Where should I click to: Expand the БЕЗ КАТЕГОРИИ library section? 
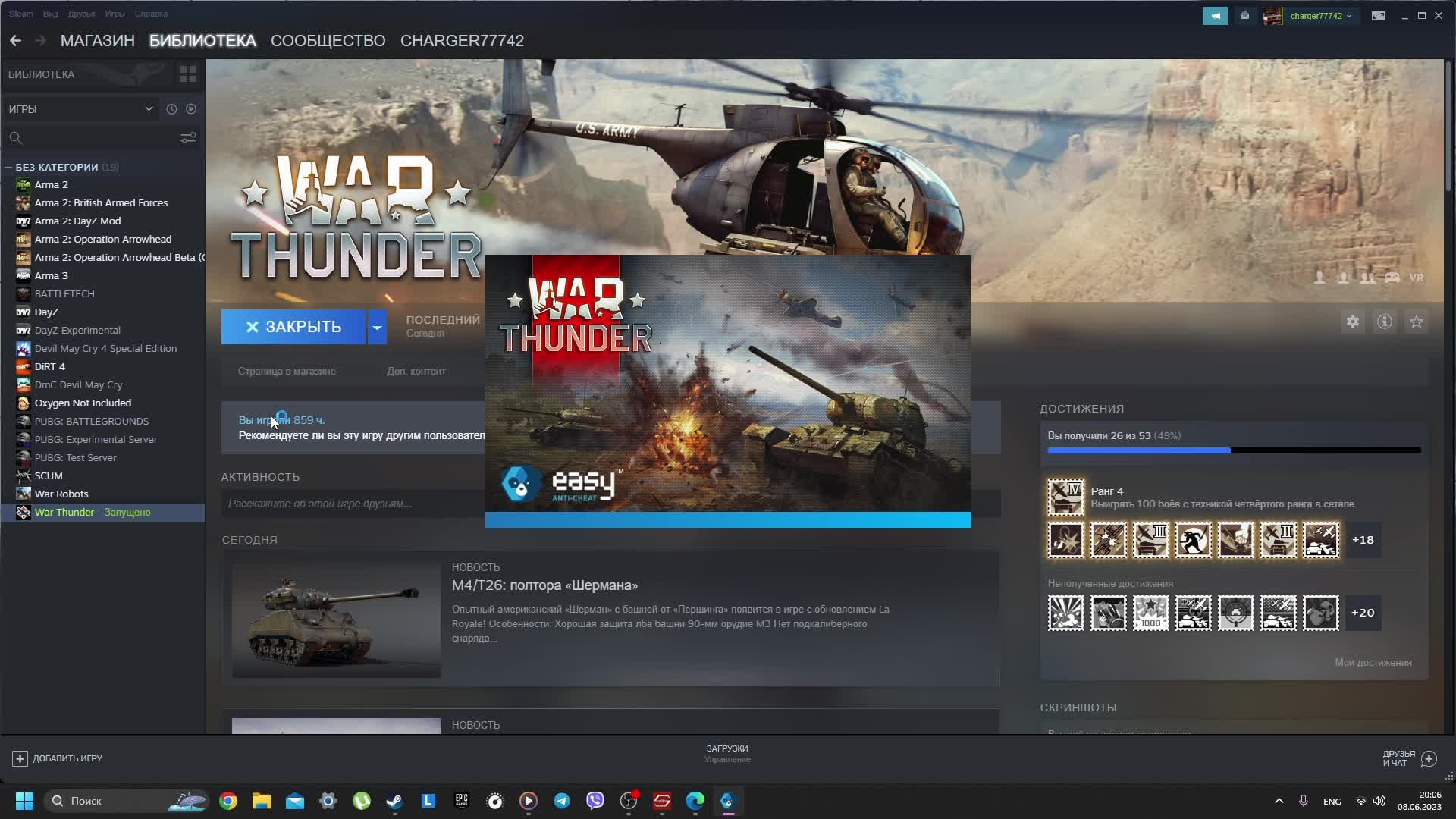tap(8, 166)
